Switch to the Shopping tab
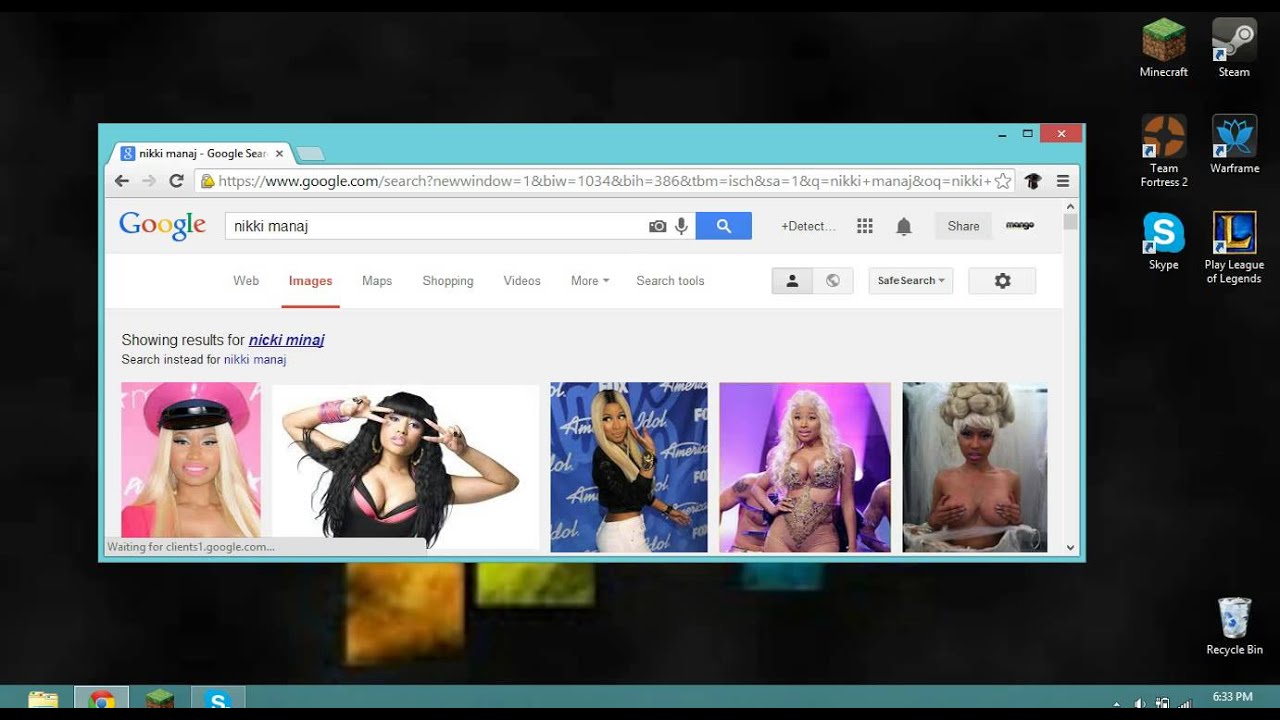1280x720 pixels. (x=448, y=281)
